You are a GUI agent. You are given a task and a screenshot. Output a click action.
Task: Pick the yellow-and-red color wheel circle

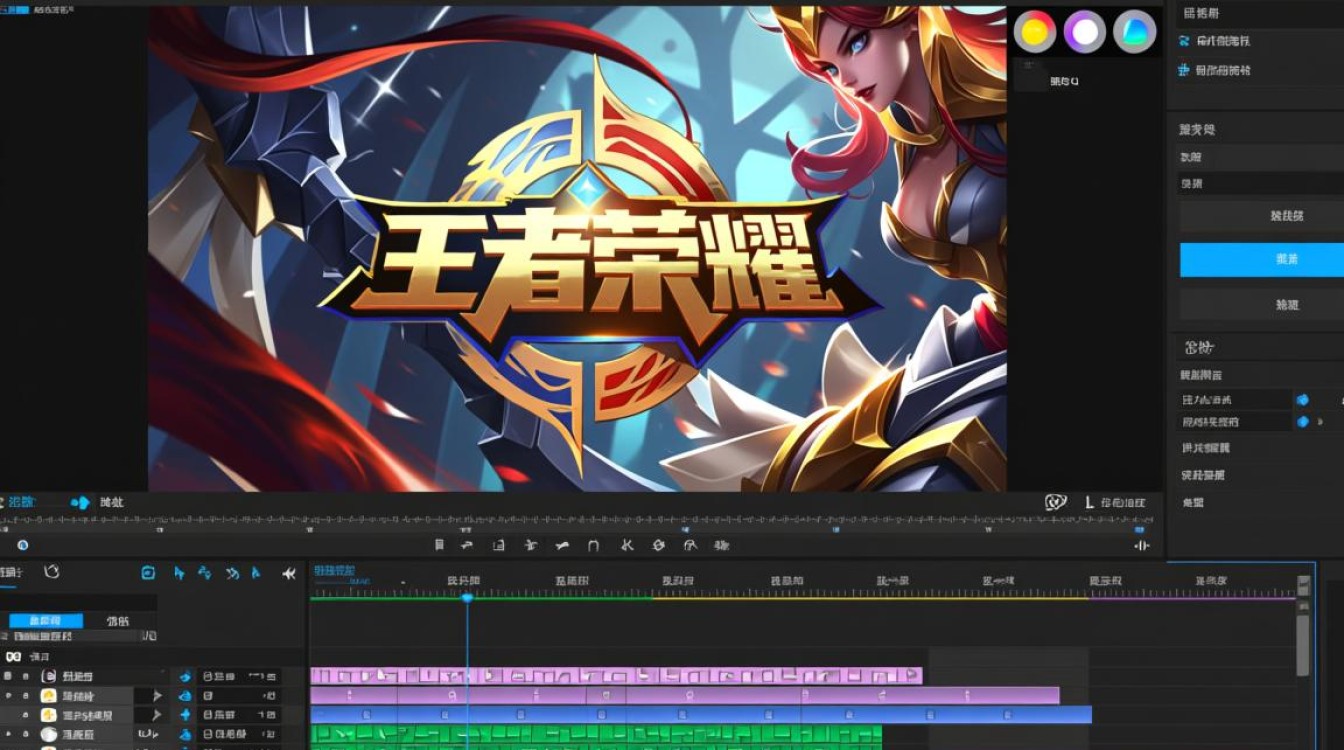(1035, 32)
